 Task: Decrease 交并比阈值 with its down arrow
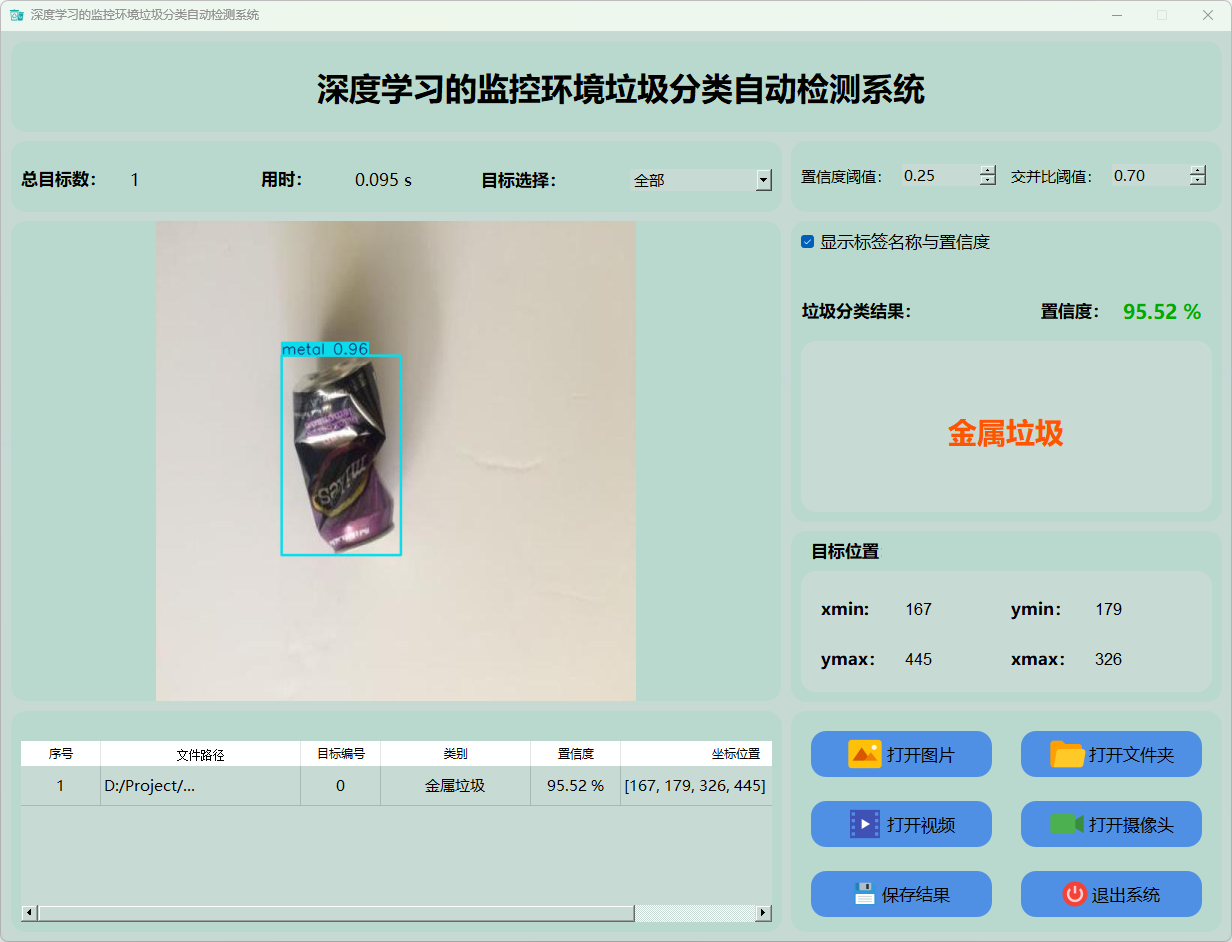1198,181
